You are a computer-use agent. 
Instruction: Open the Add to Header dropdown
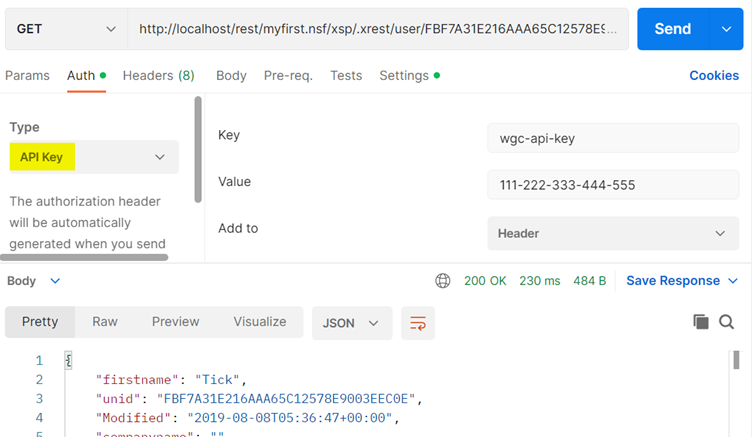612,233
